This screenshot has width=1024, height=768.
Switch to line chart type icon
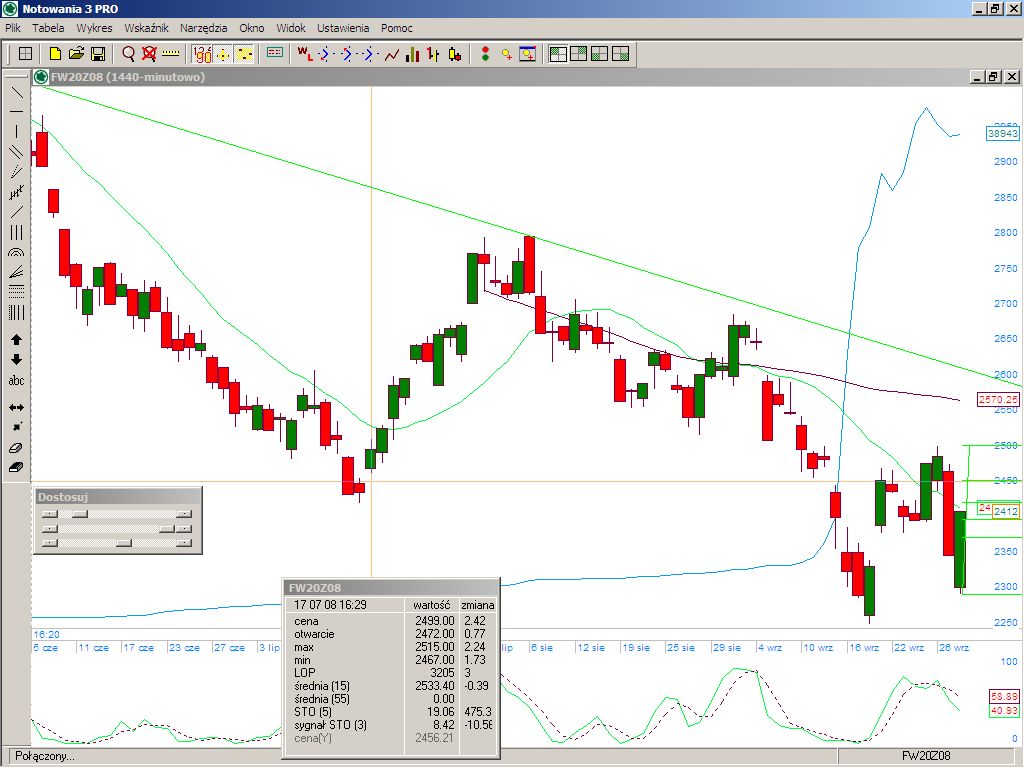[392, 54]
